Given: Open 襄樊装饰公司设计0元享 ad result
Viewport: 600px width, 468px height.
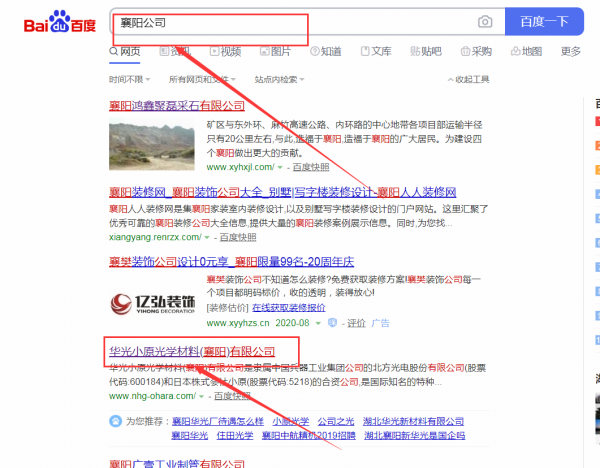Looking at the screenshot, I should 232,262.
